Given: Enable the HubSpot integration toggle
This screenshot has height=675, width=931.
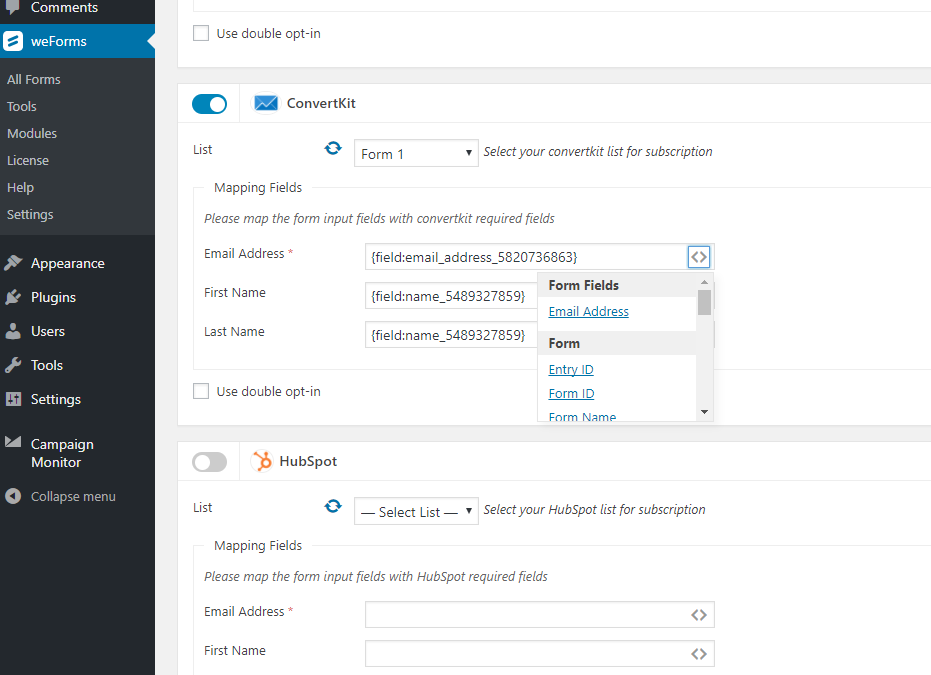Looking at the screenshot, I should point(209,461).
